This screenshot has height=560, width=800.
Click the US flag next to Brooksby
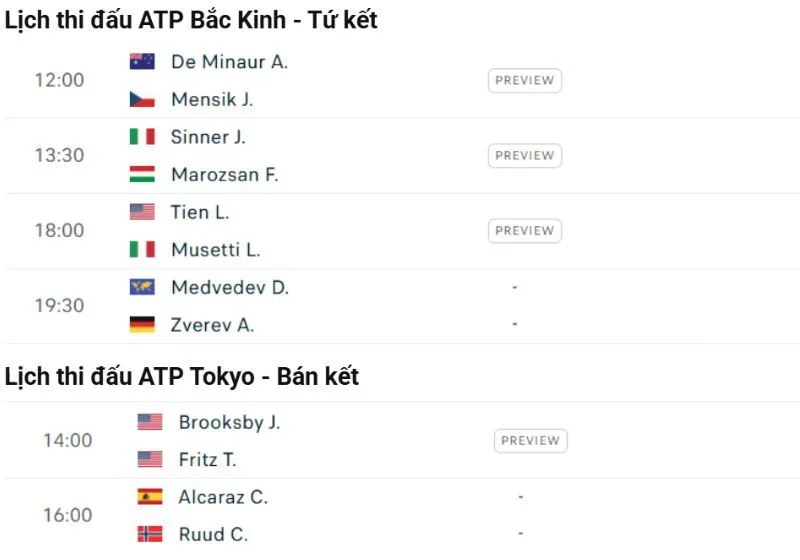coord(150,422)
